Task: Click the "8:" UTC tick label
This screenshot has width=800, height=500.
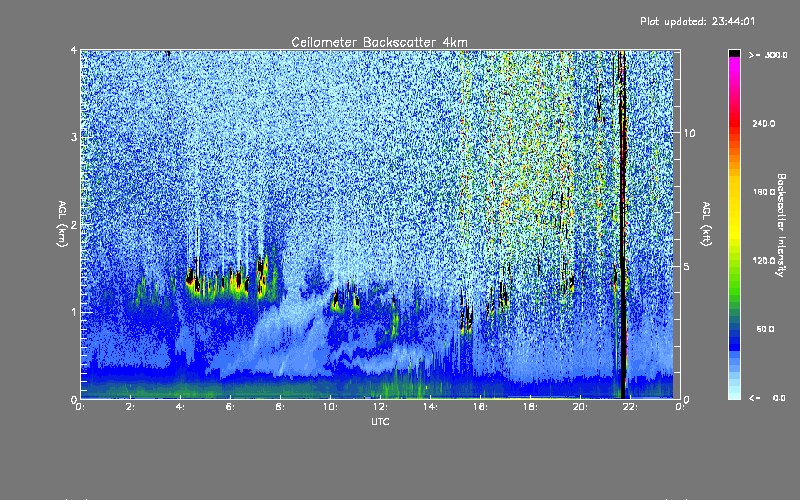Action: [x=280, y=407]
